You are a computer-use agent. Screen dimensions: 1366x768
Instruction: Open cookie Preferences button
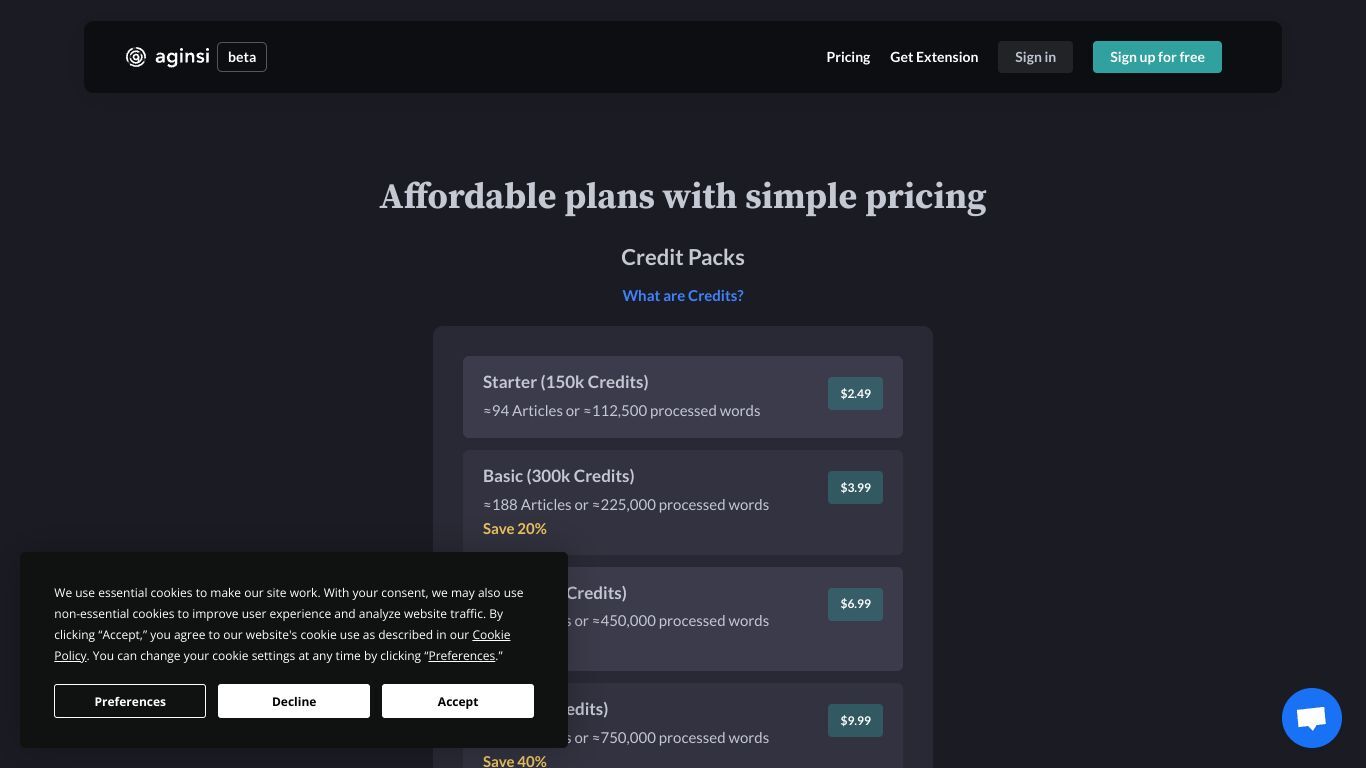click(130, 701)
